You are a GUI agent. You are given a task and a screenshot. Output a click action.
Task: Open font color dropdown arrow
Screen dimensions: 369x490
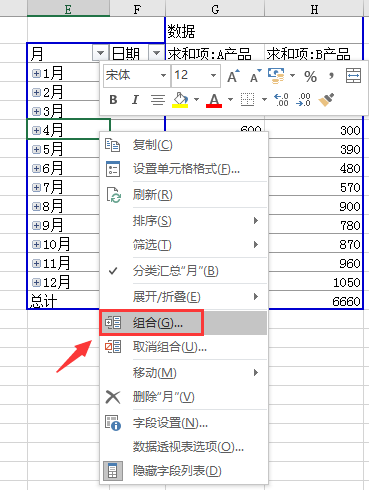point(230,99)
